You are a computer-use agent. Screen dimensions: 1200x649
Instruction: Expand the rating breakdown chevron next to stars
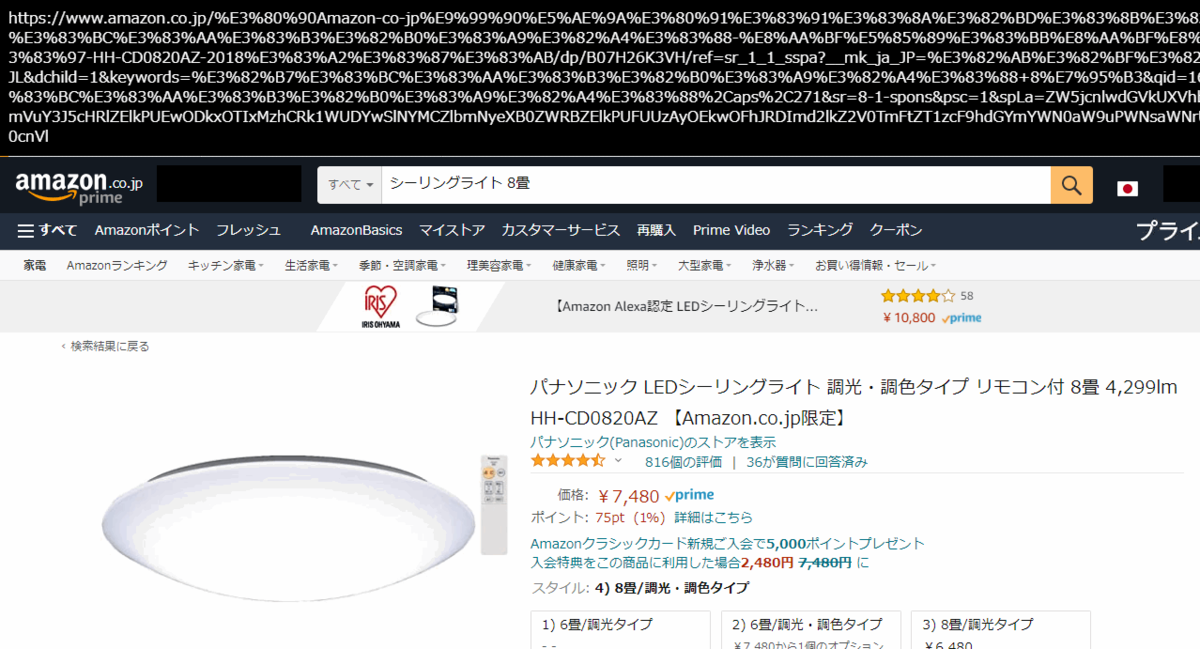(618, 461)
